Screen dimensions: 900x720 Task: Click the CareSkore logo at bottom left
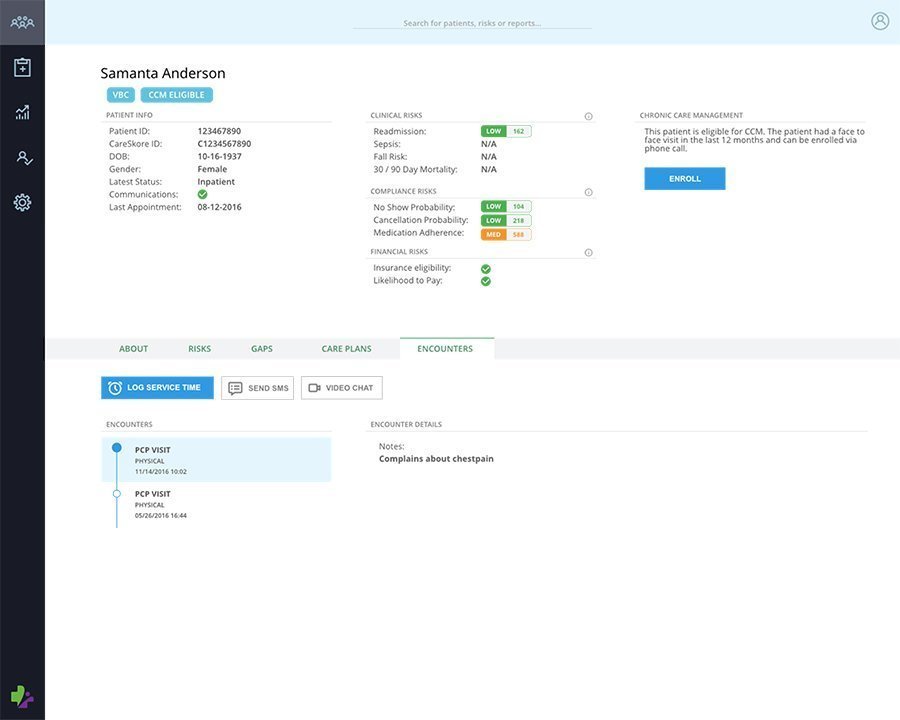pos(22,695)
